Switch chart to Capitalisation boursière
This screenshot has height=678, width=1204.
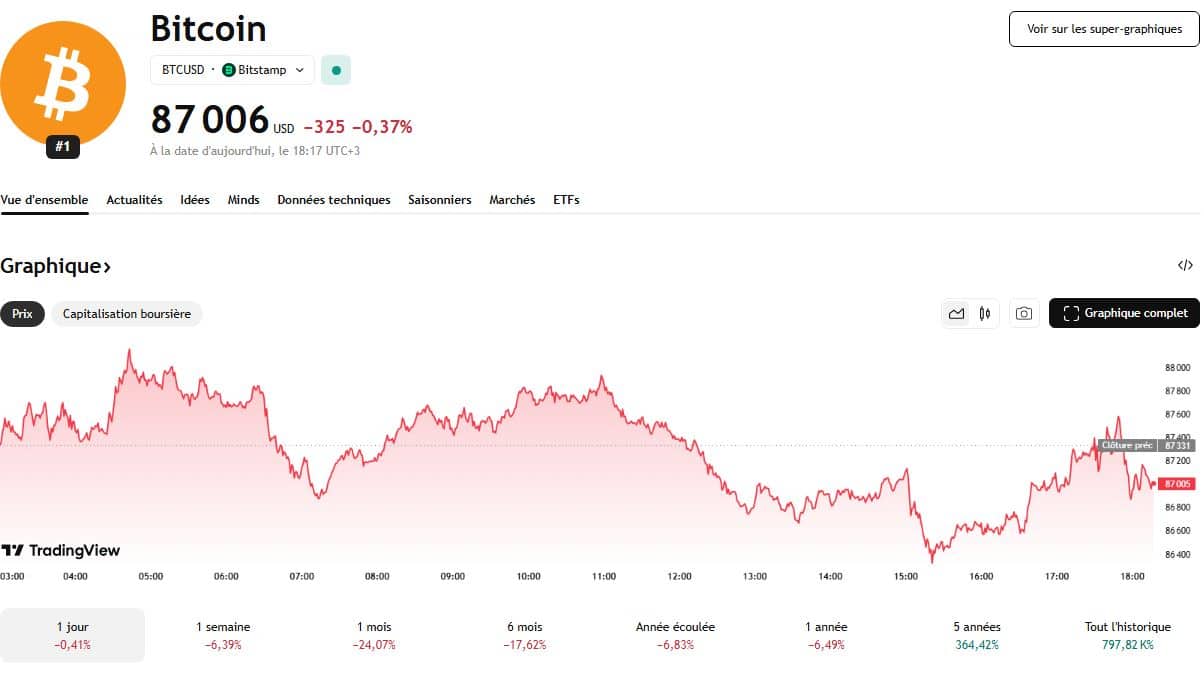(x=127, y=314)
